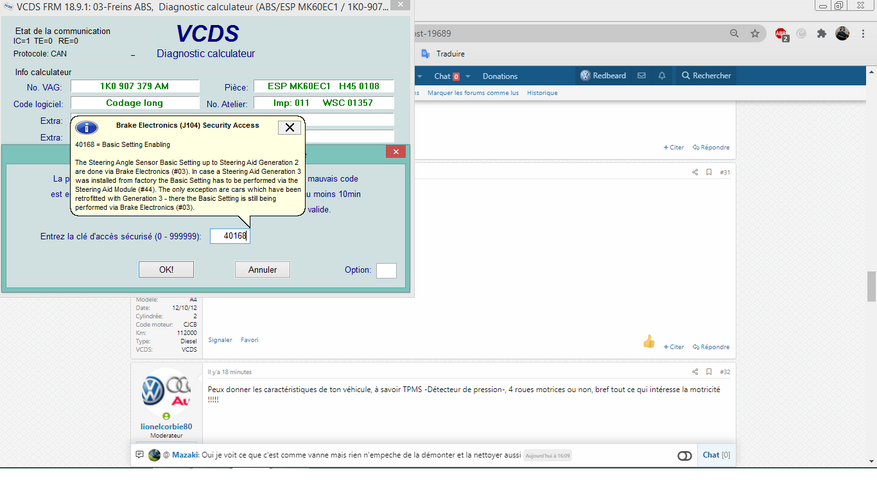Click the blue info icon in the Security Access balloon
This screenshot has width=877, height=480.
coord(87,127)
